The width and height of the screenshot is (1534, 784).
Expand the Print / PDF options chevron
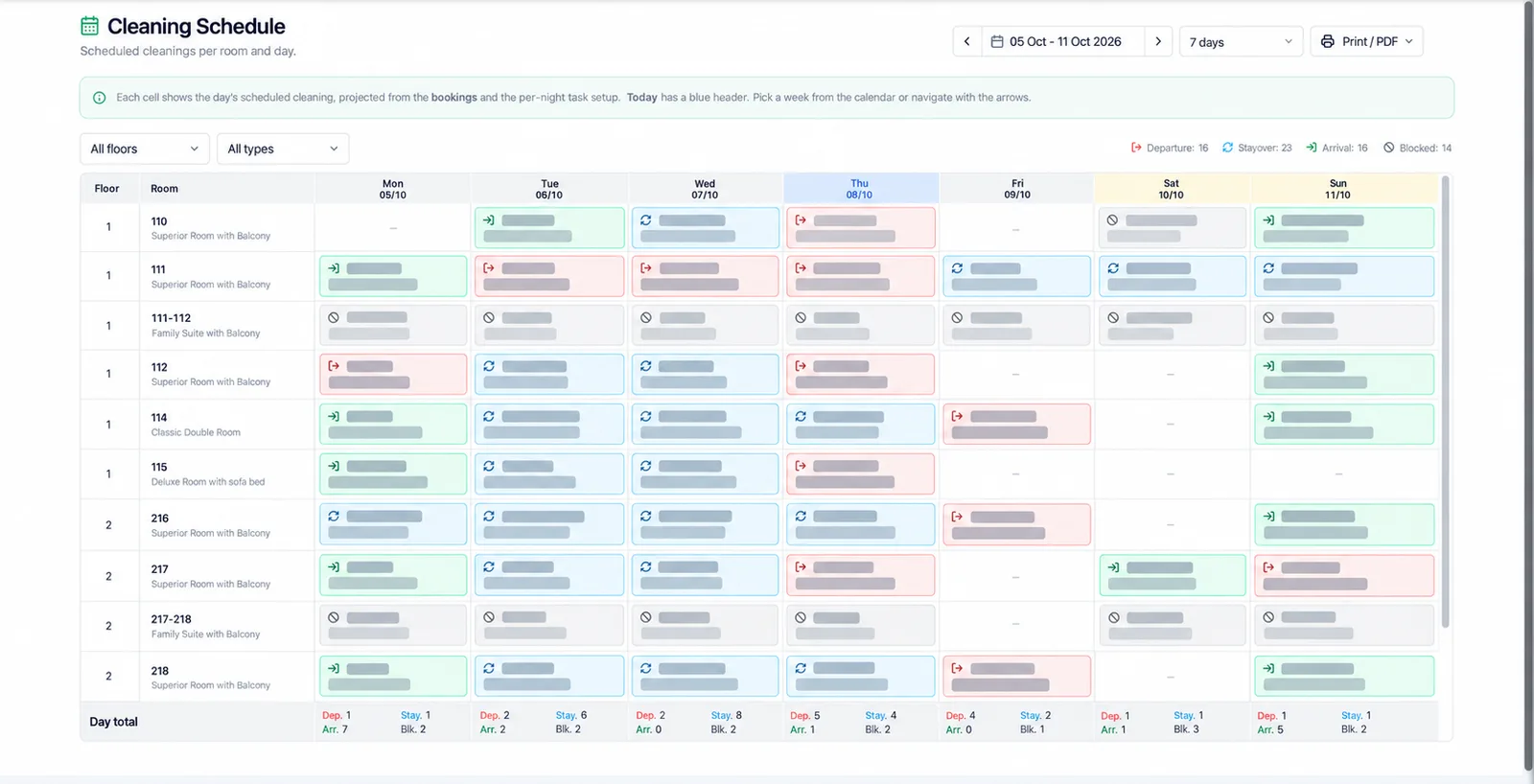(x=1409, y=41)
